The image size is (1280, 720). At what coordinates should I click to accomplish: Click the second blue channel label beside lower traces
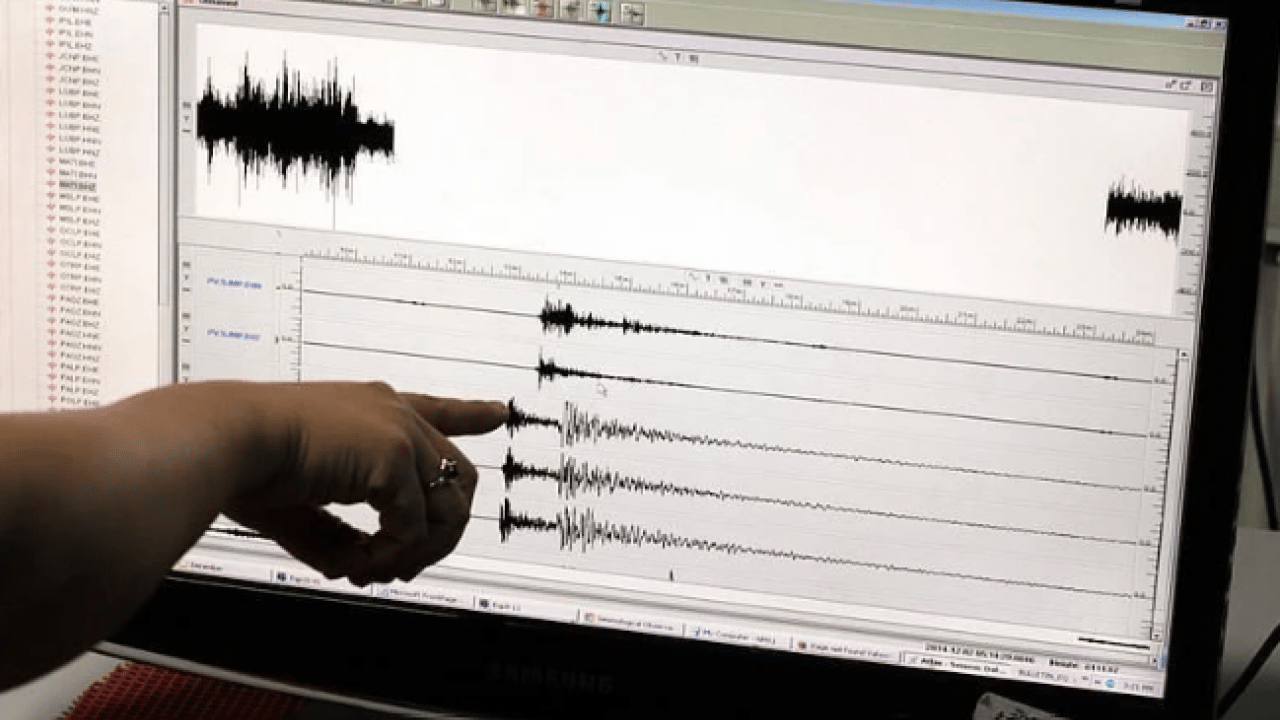tap(232, 334)
